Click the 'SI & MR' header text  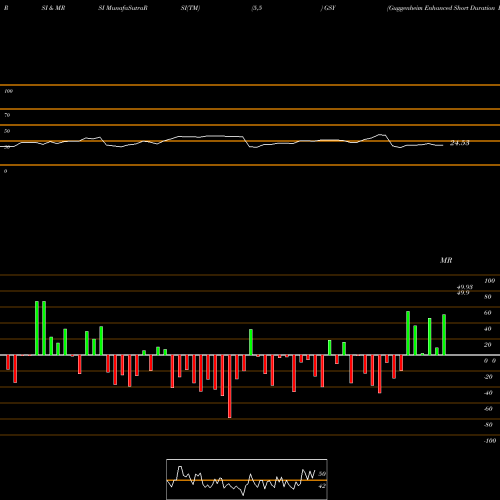click(x=53, y=8)
